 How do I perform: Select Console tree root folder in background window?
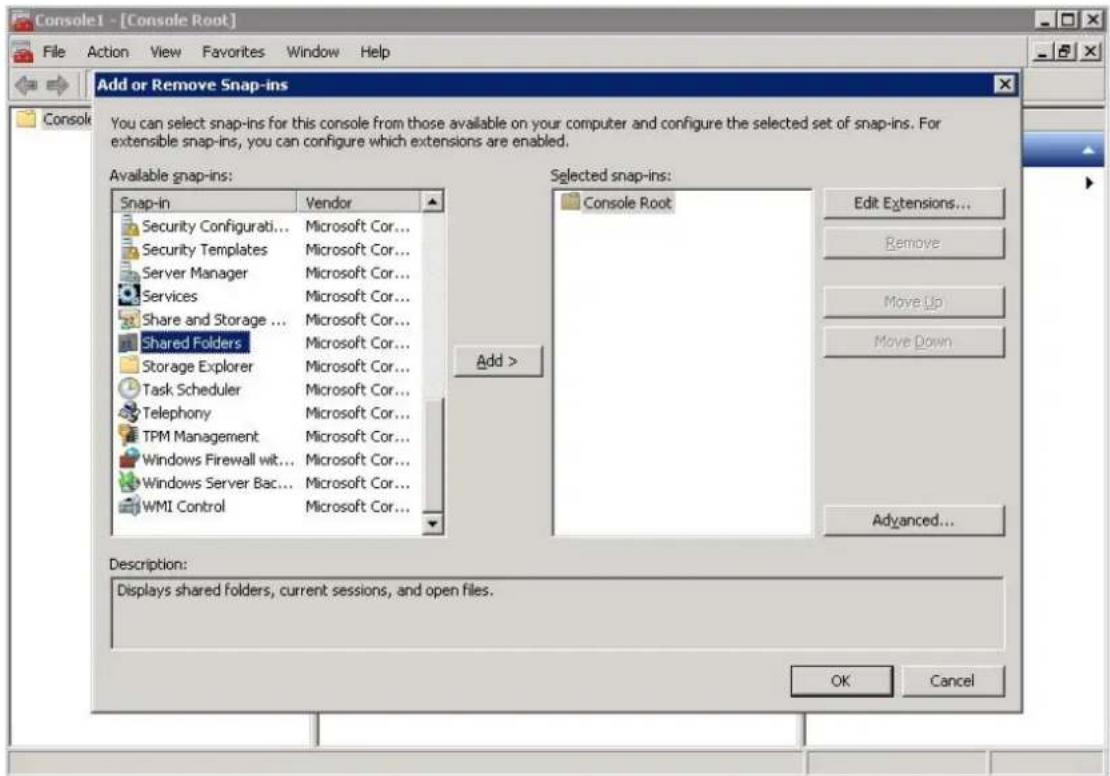point(55,119)
